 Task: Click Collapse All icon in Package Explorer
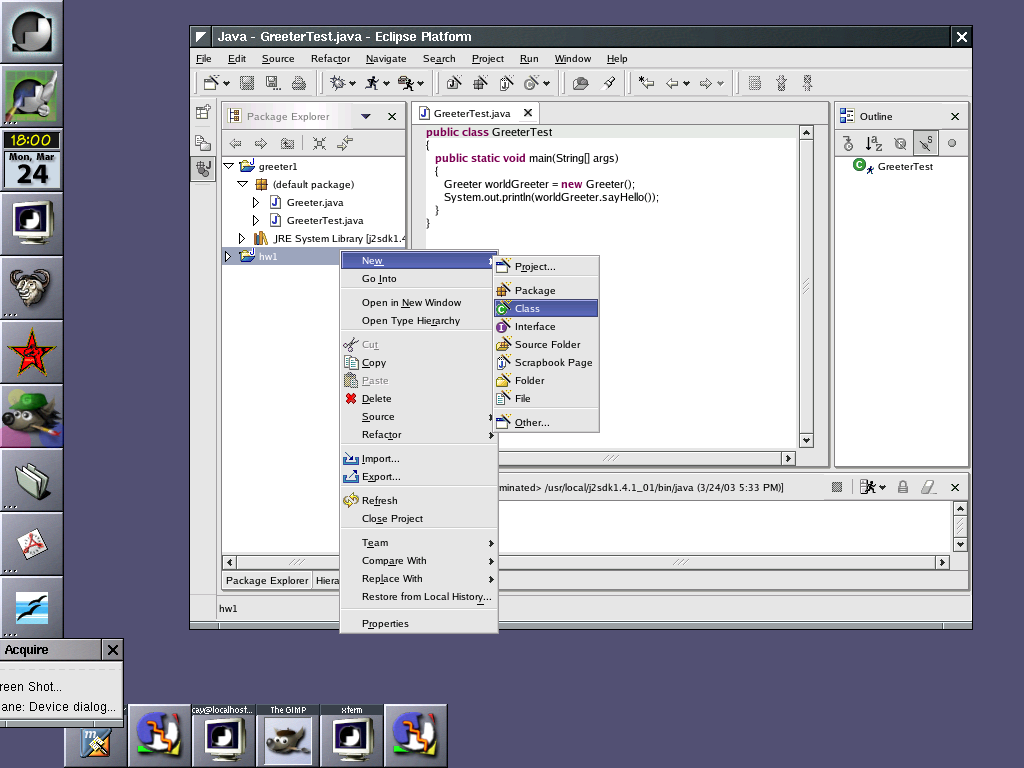319,143
